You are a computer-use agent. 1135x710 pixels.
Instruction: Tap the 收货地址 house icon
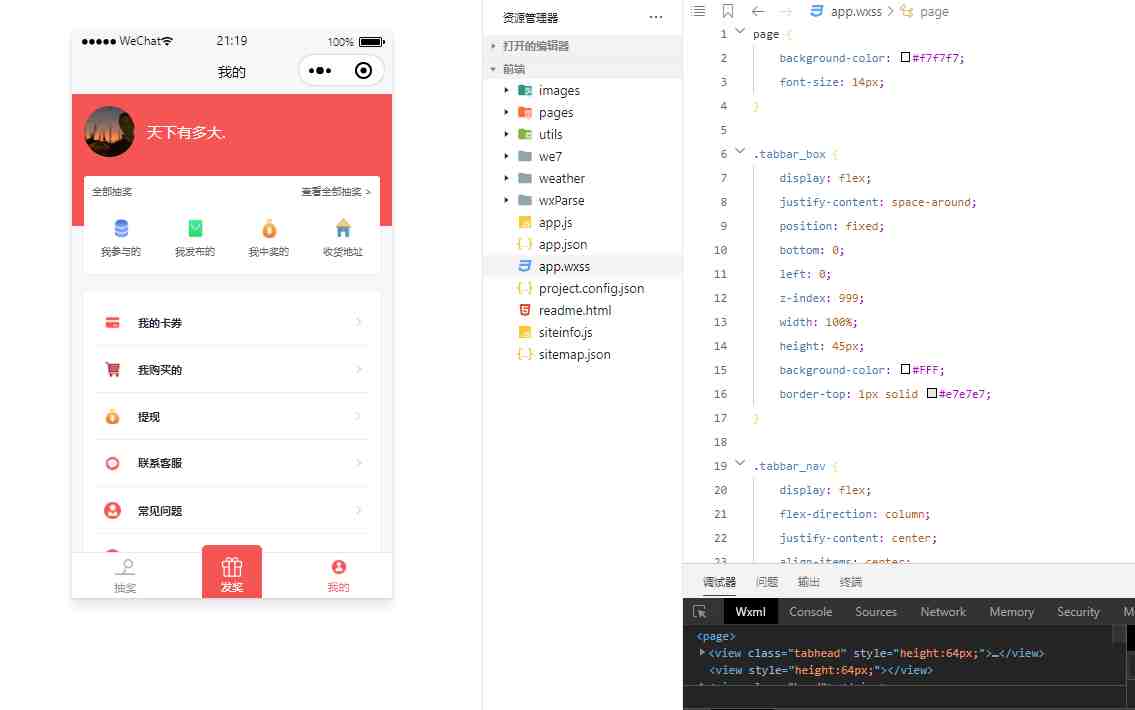[343, 228]
